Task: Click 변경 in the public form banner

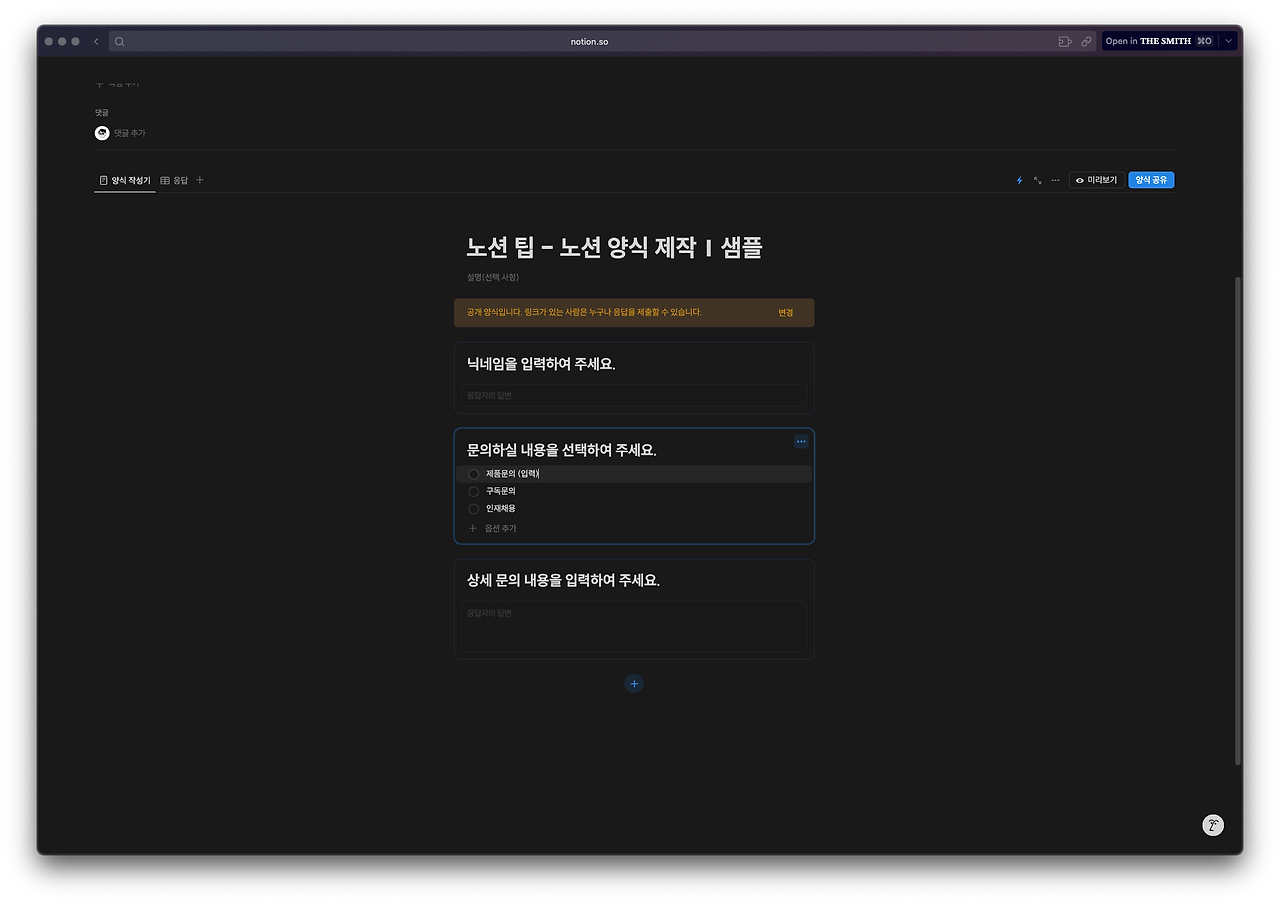Action: [786, 312]
